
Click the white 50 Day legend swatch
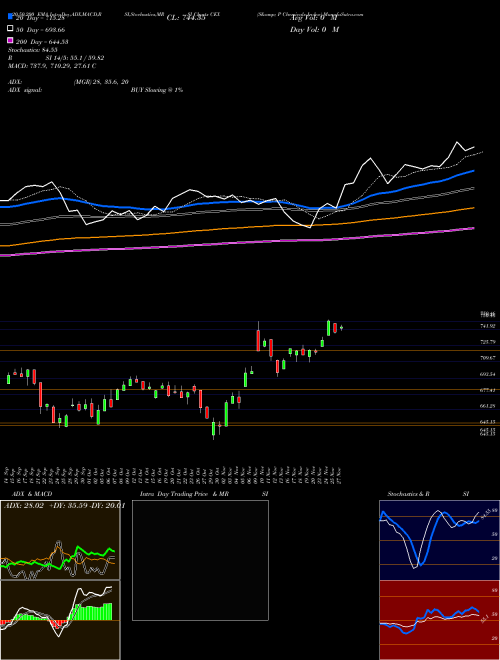(11, 29)
